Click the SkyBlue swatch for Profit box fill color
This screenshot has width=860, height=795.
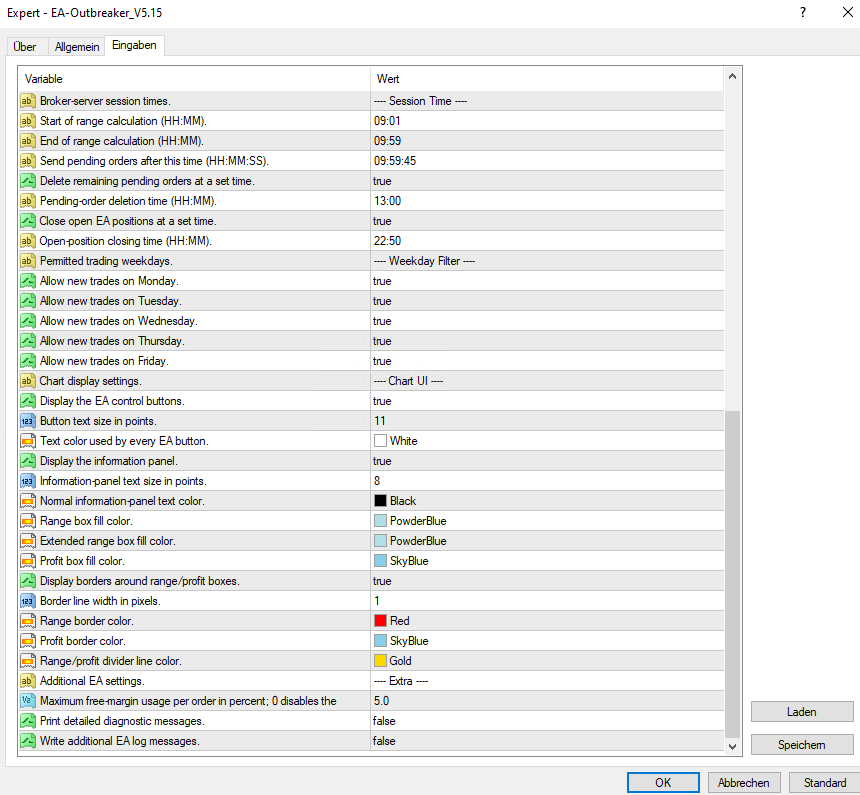tap(380, 561)
